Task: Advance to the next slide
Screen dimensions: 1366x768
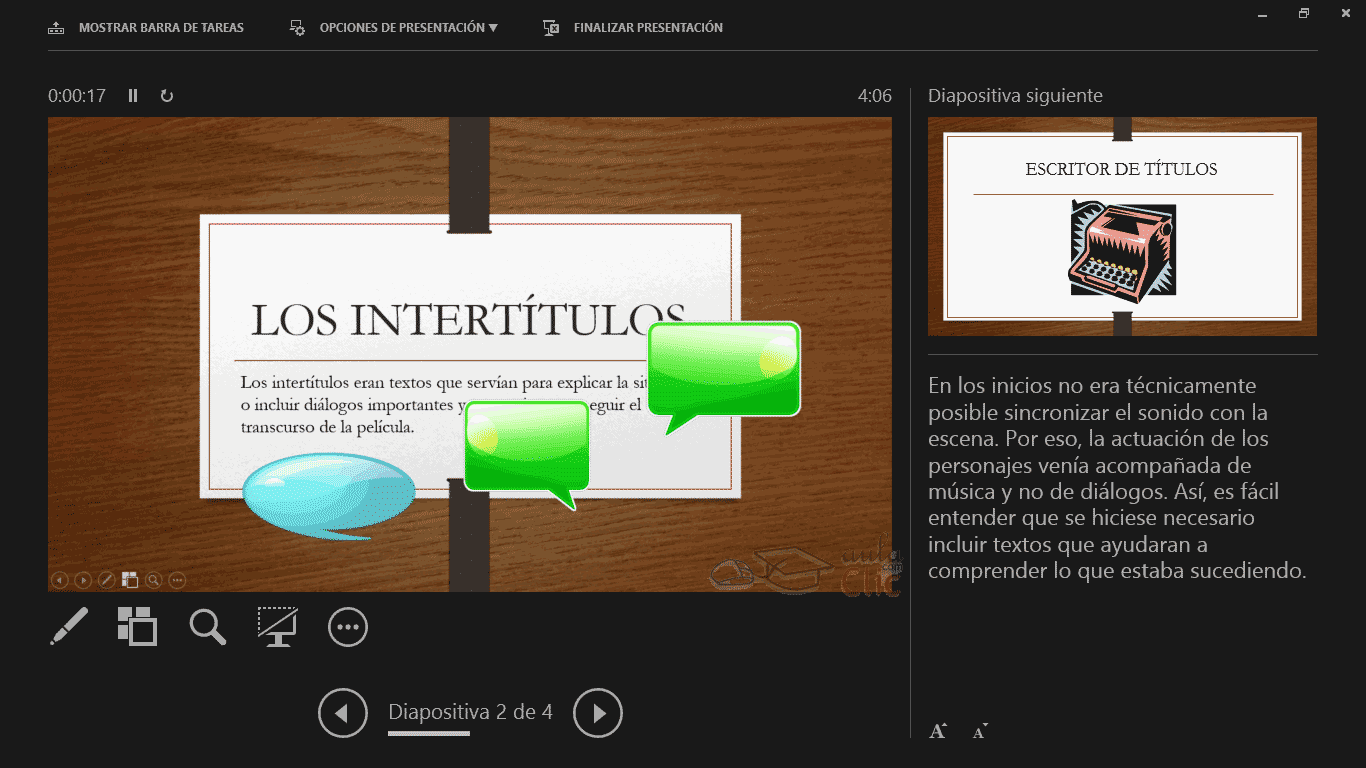Action: pos(598,713)
